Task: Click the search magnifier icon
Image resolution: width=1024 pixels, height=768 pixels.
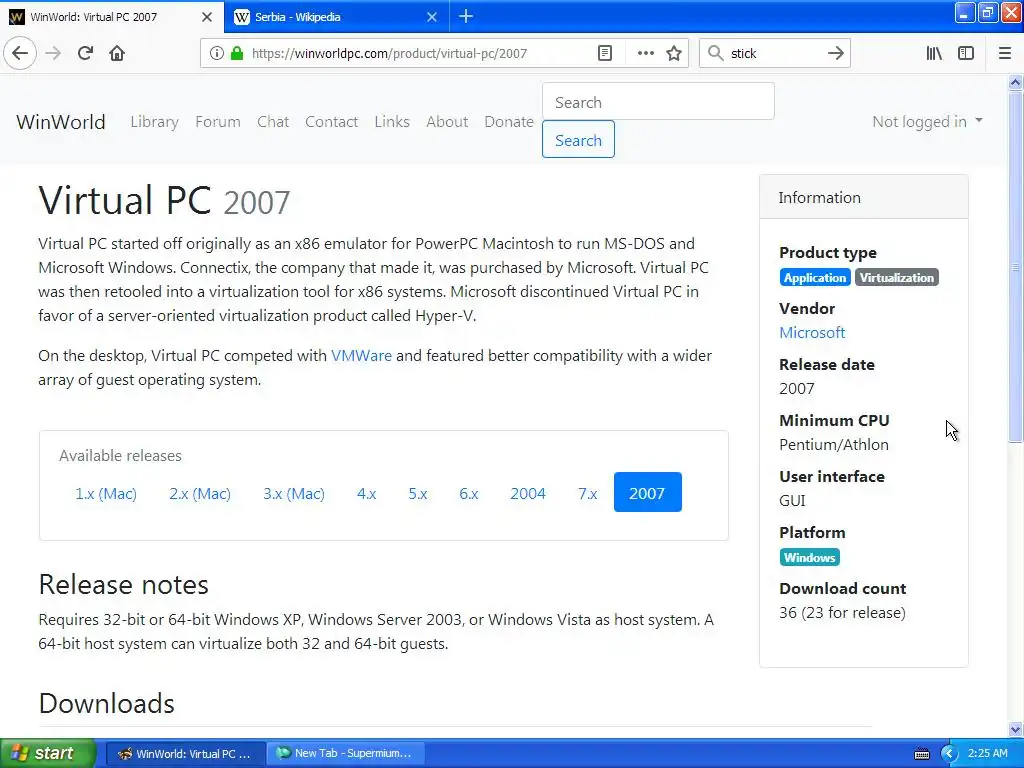Action: (716, 54)
